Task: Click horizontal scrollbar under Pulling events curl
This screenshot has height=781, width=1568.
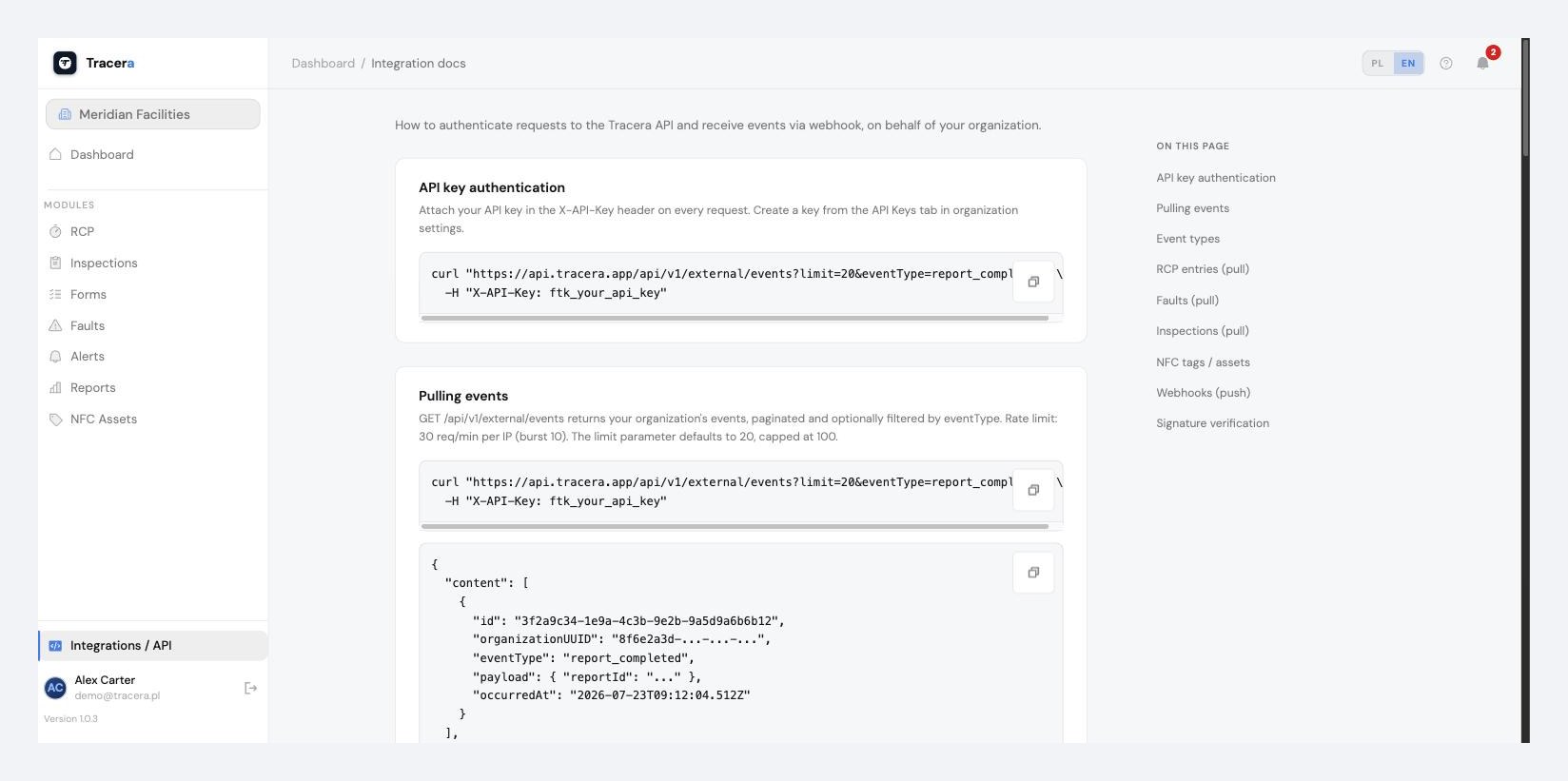Action: (735, 526)
